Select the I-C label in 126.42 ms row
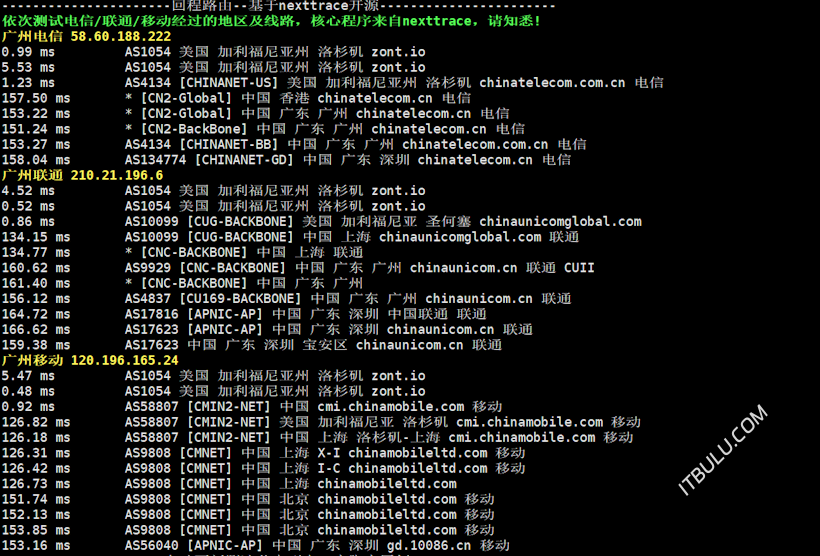Screen dimensions: 820x556 [x=328, y=469]
